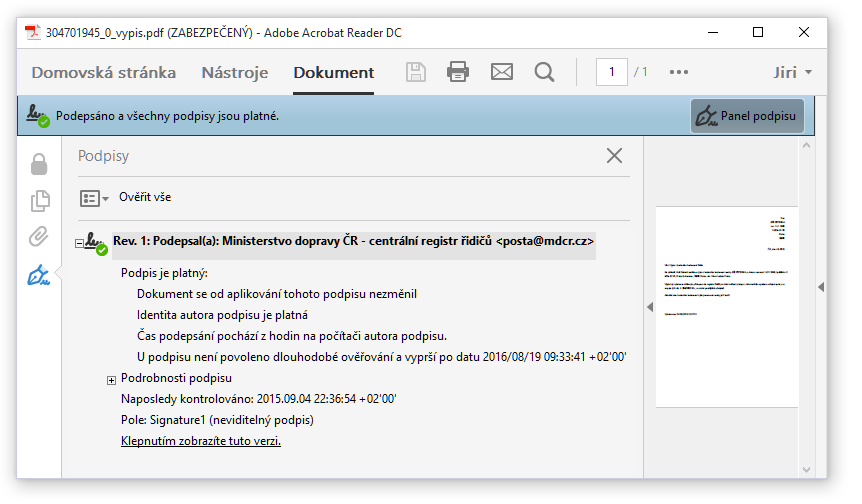Click link Klepnutím zobrazíte tuto verzi

(200, 441)
